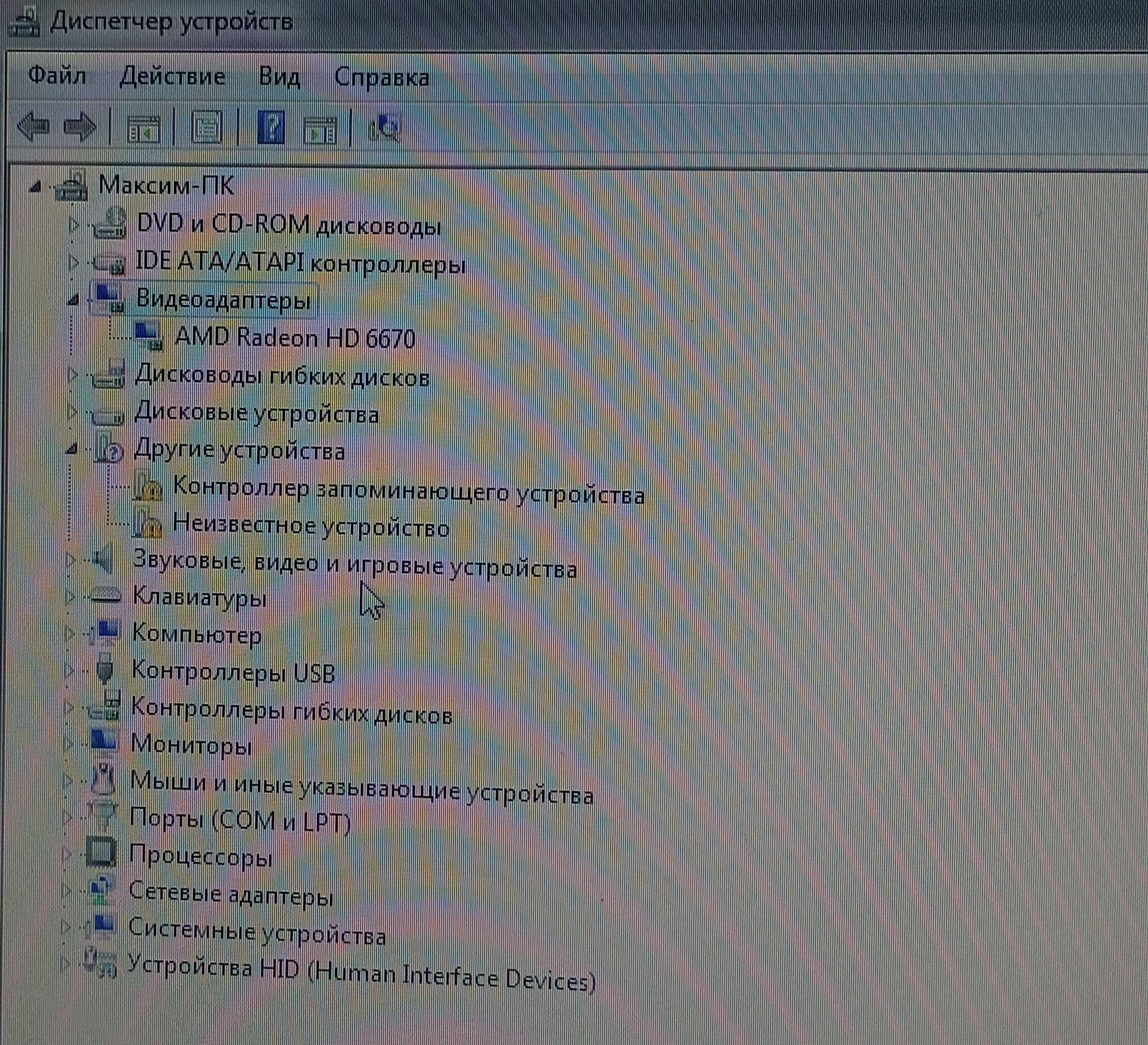
Task: Click the Back arrow toolbar icon
Action: coord(33,127)
